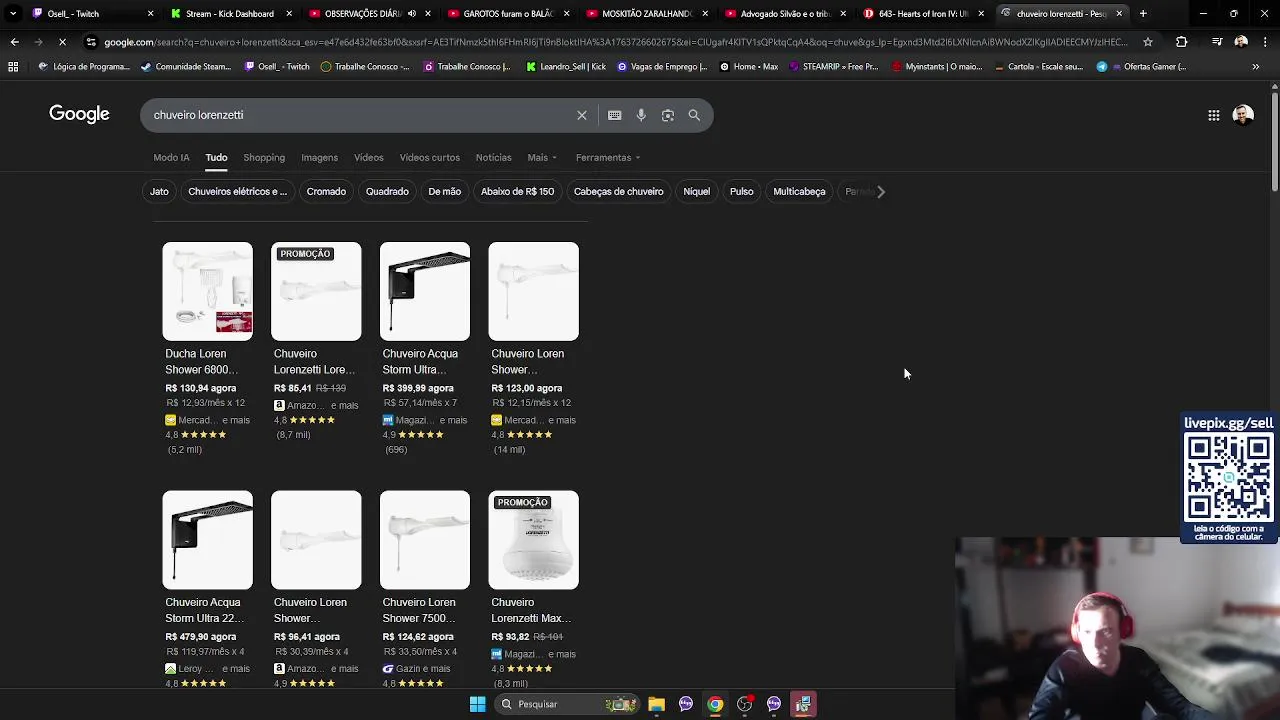Open Chuveiro Acqua Storm Ultra R$ 399,99 image
The image size is (1280, 720).
pos(424,291)
